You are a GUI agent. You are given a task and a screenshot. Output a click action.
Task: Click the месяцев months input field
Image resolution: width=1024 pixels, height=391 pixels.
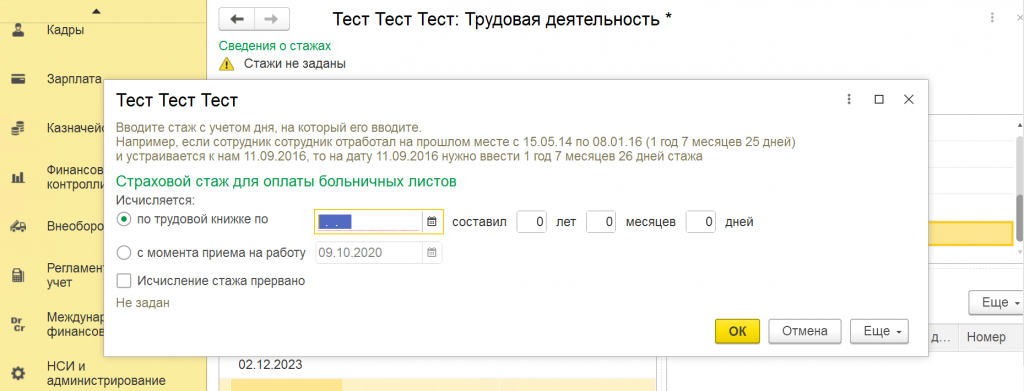(601, 222)
